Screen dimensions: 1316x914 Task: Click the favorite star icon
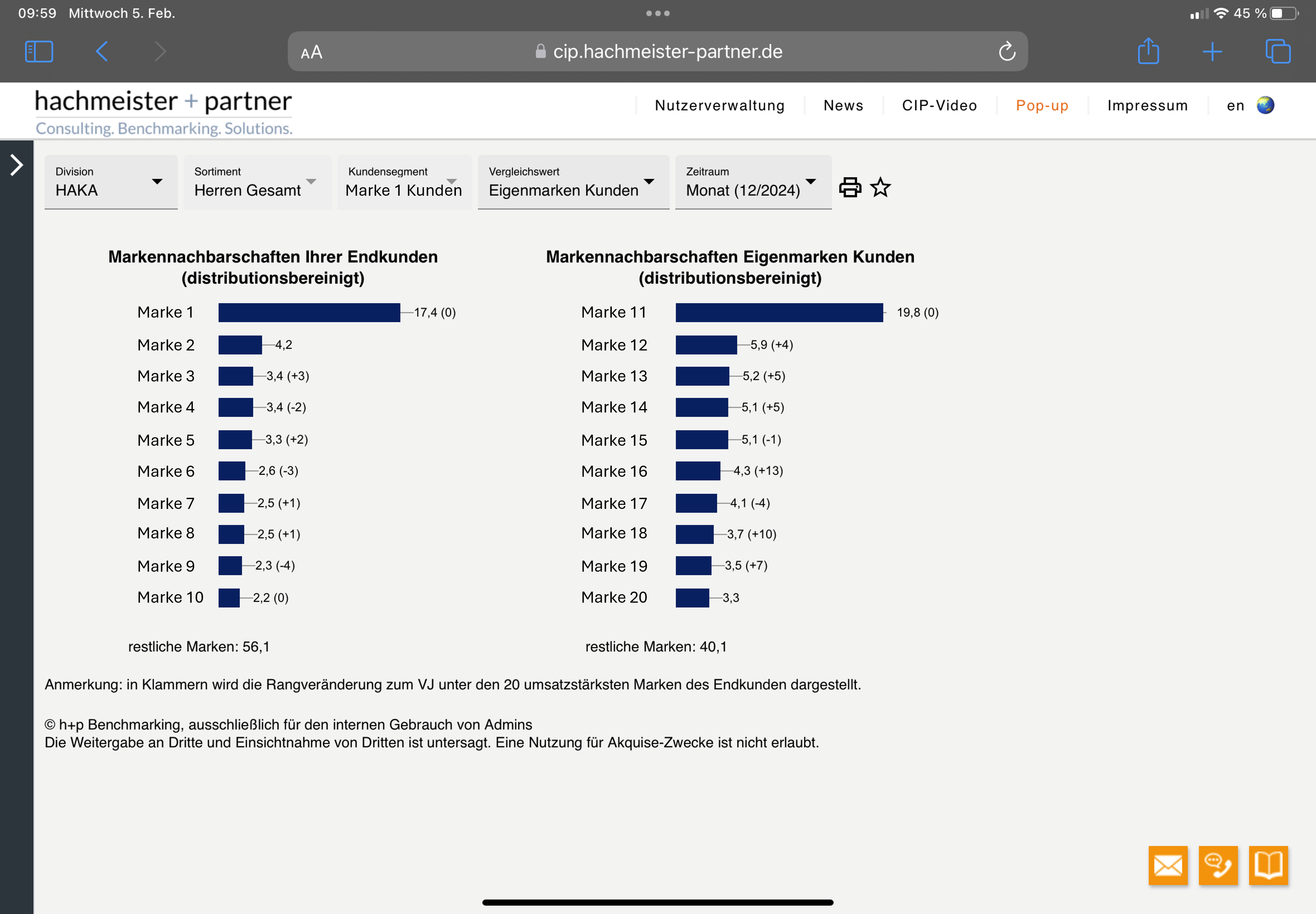point(880,187)
